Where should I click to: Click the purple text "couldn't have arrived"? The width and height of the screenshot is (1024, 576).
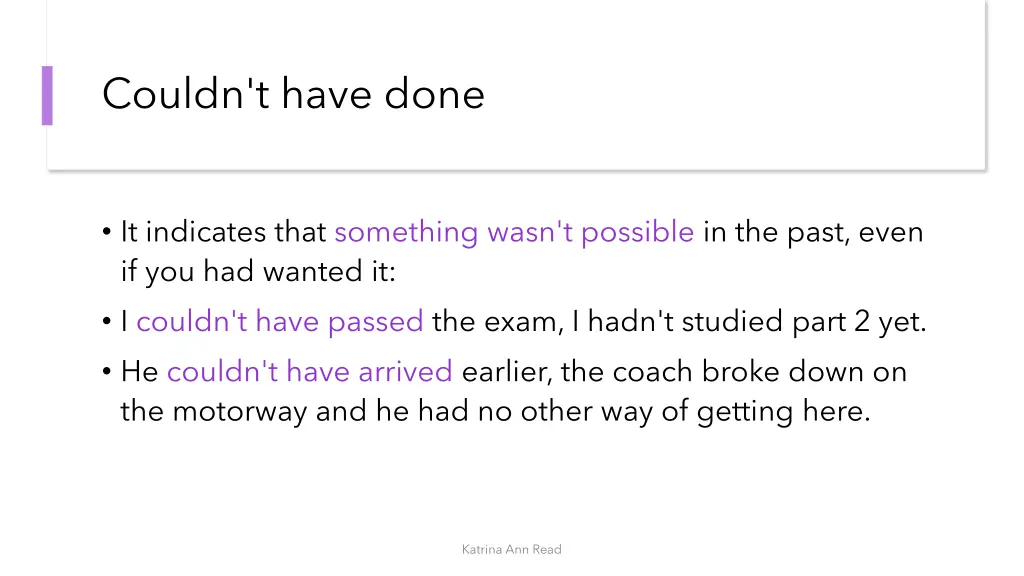(310, 372)
